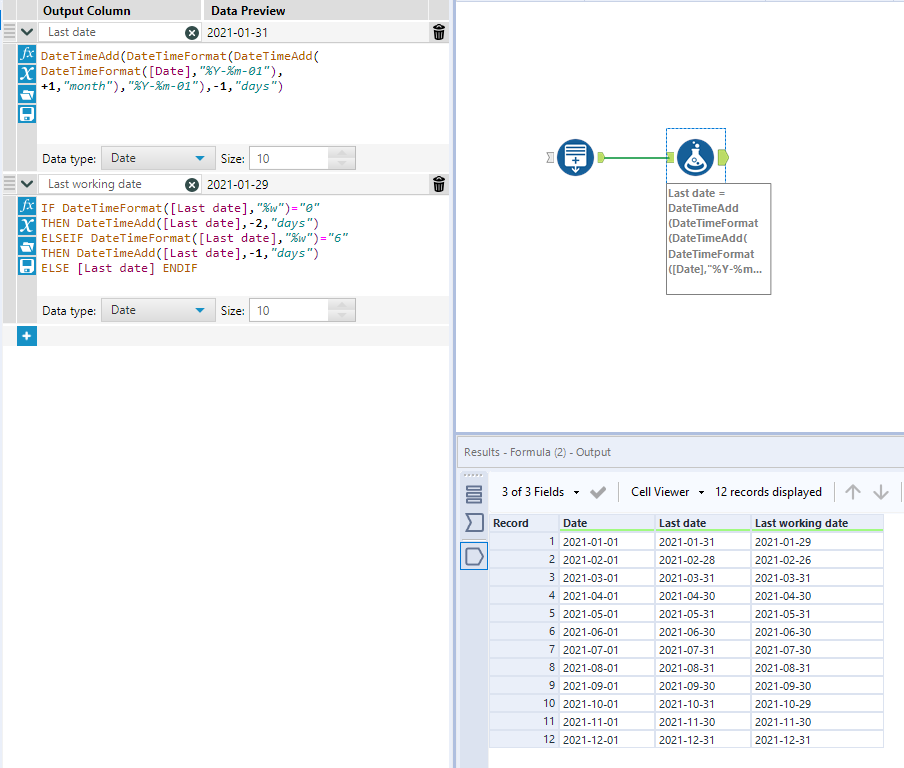Open saved expressions with the disk icon

point(26,113)
